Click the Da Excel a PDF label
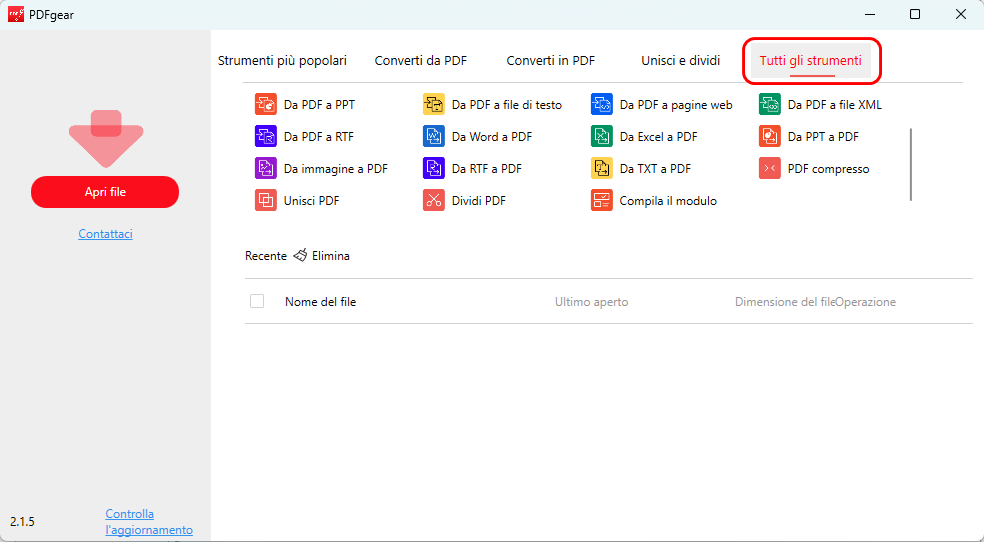This screenshot has width=984, height=542. (x=659, y=137)
